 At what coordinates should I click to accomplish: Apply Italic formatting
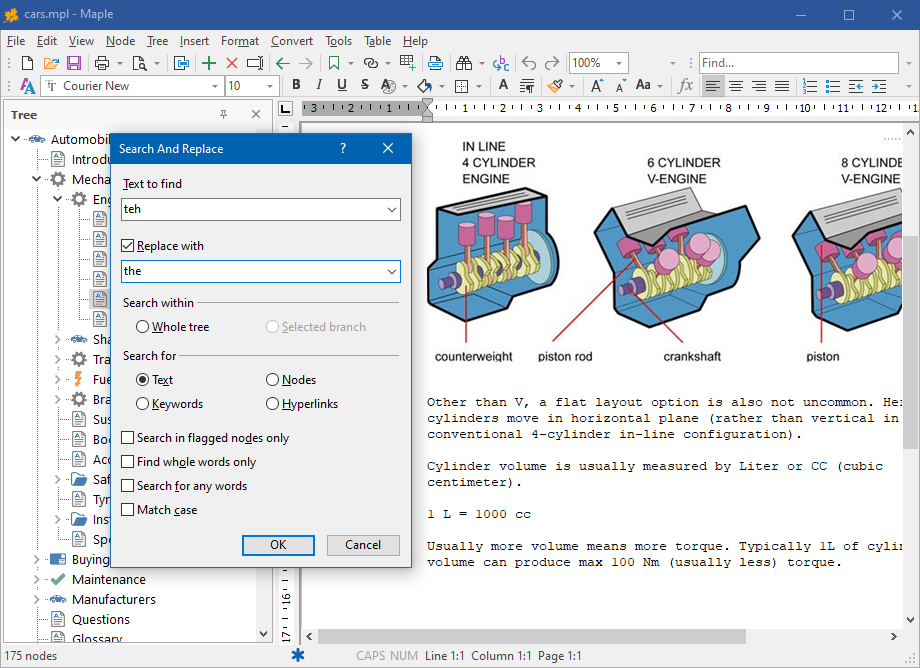(x=319, y=86)
